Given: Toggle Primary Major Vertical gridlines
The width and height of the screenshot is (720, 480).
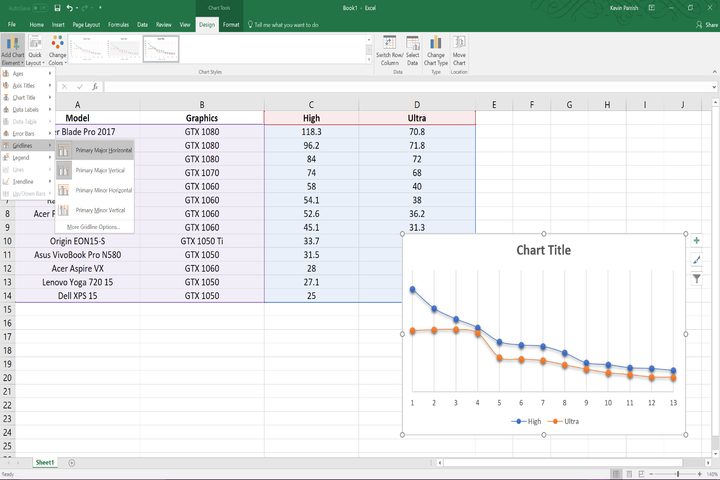Looking at the screenshot, I should pos(95,170).
